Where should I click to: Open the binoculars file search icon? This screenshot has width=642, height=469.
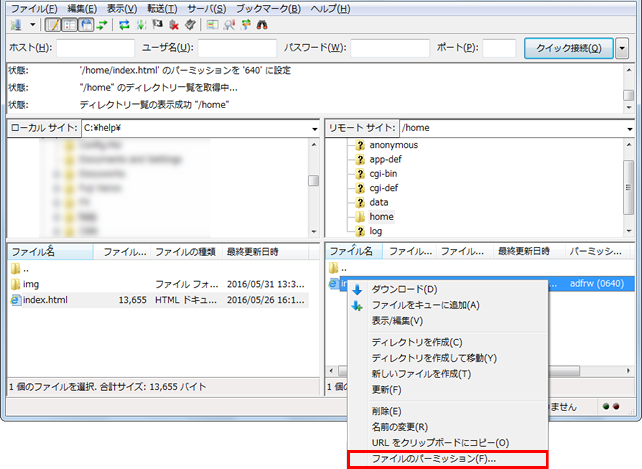[x=263, y=23]
